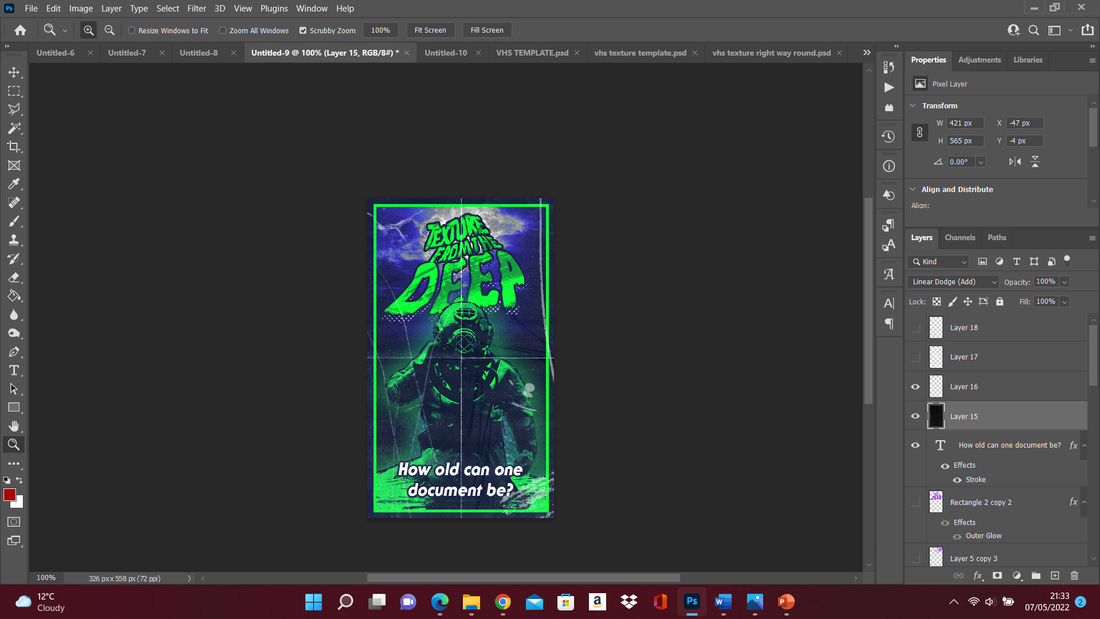This screenshot has height=619, width=1100.
Task: Collapse the Transform section
Action: pyautogui.click(x=913, y=105)
